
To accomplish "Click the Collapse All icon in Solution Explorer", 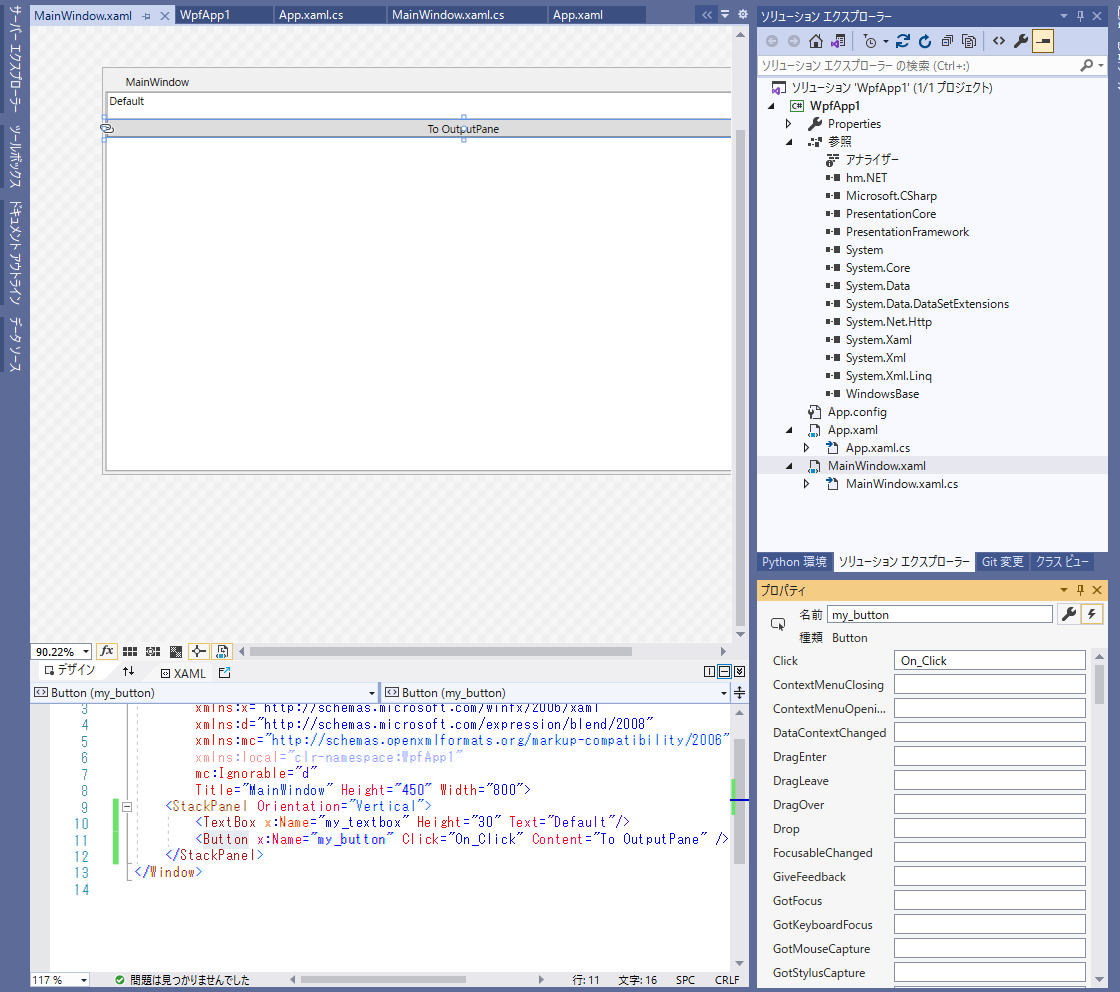I will coord(947,42).
